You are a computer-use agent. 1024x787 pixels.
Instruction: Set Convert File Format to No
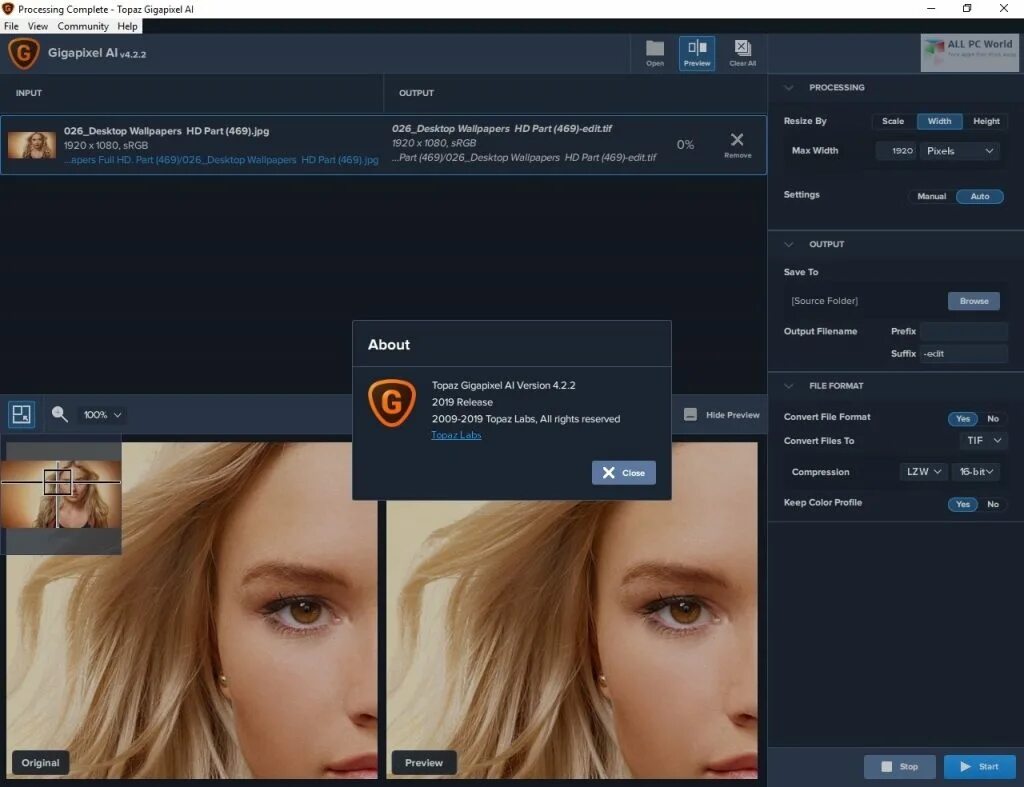coord(993,419)
